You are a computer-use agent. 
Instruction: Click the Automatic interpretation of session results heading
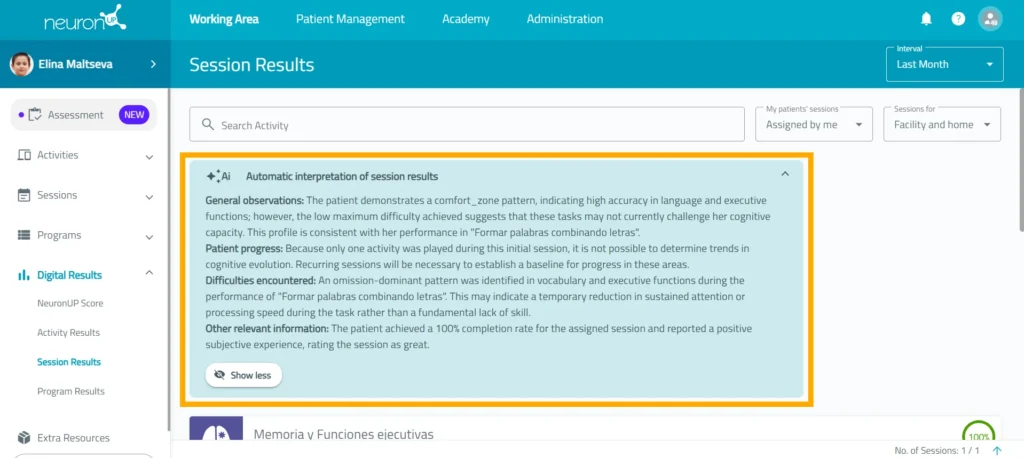coord(342,176)
